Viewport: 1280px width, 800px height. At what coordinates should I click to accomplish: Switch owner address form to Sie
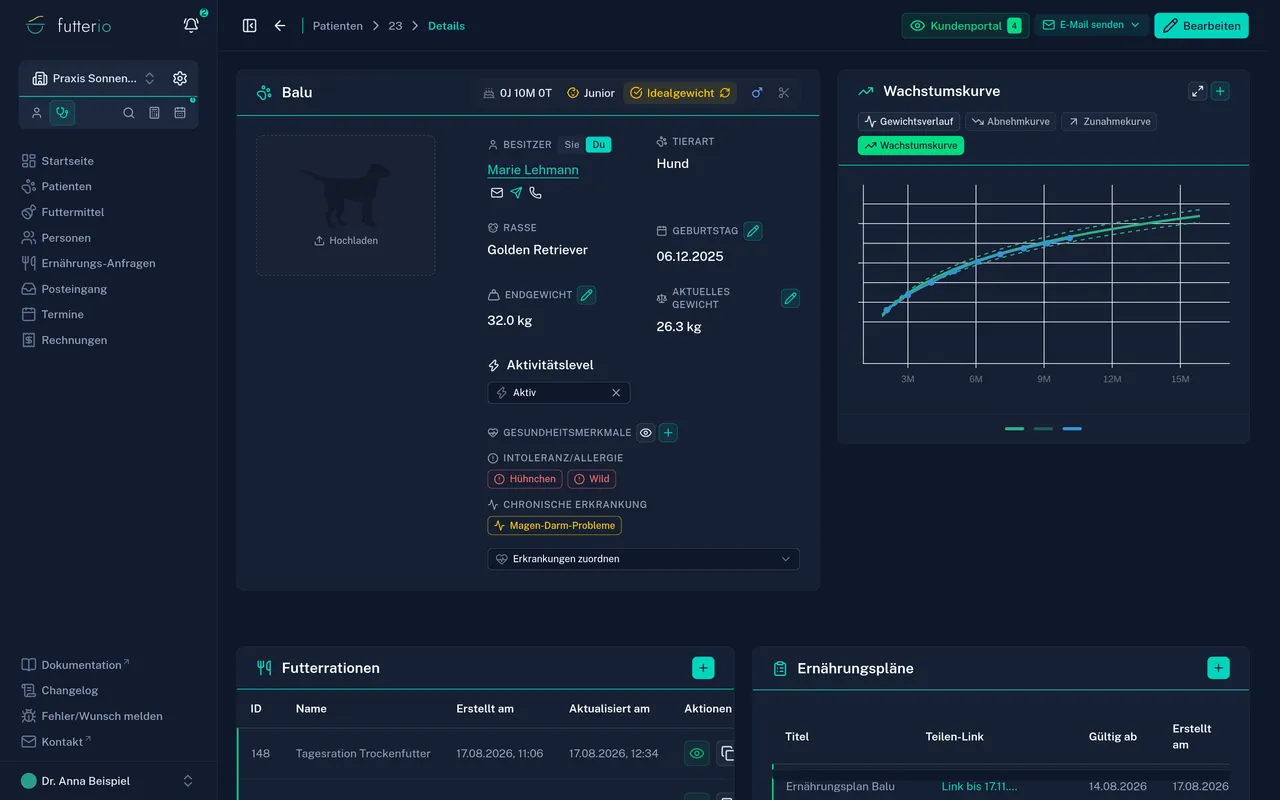coord(572,145)
